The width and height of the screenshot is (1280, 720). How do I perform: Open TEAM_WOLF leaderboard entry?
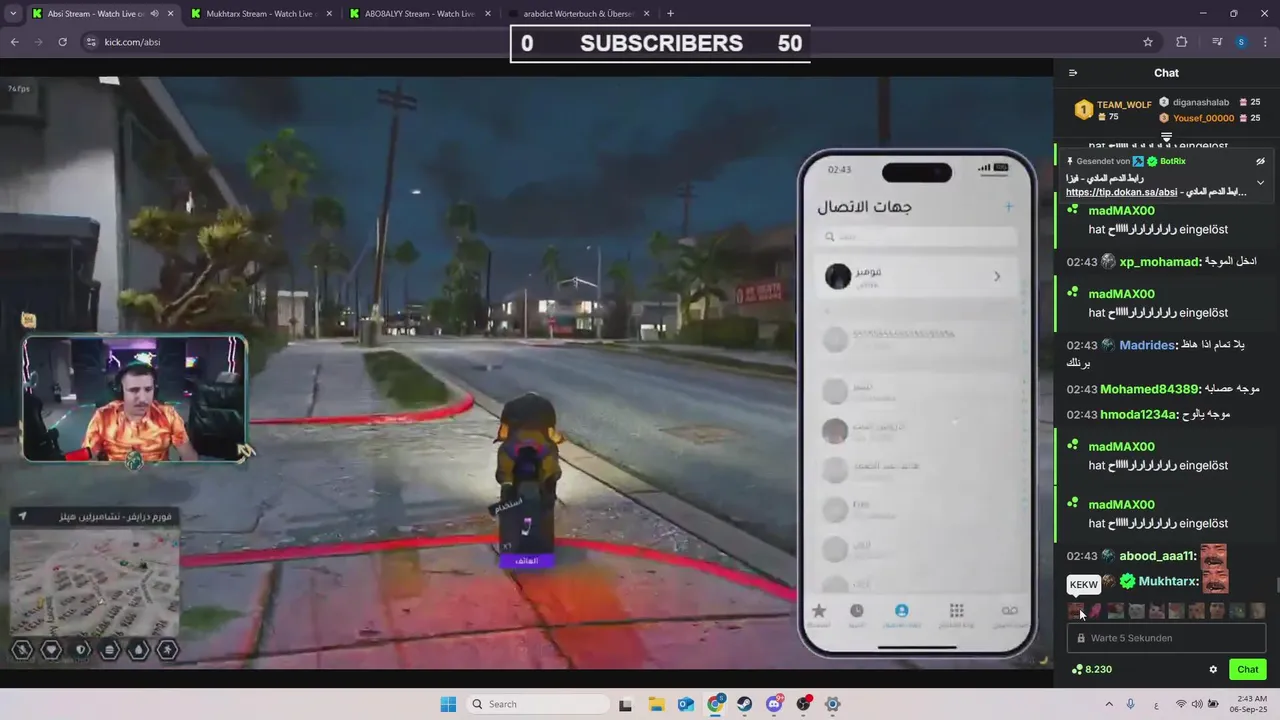click(x=1112, y=110)
